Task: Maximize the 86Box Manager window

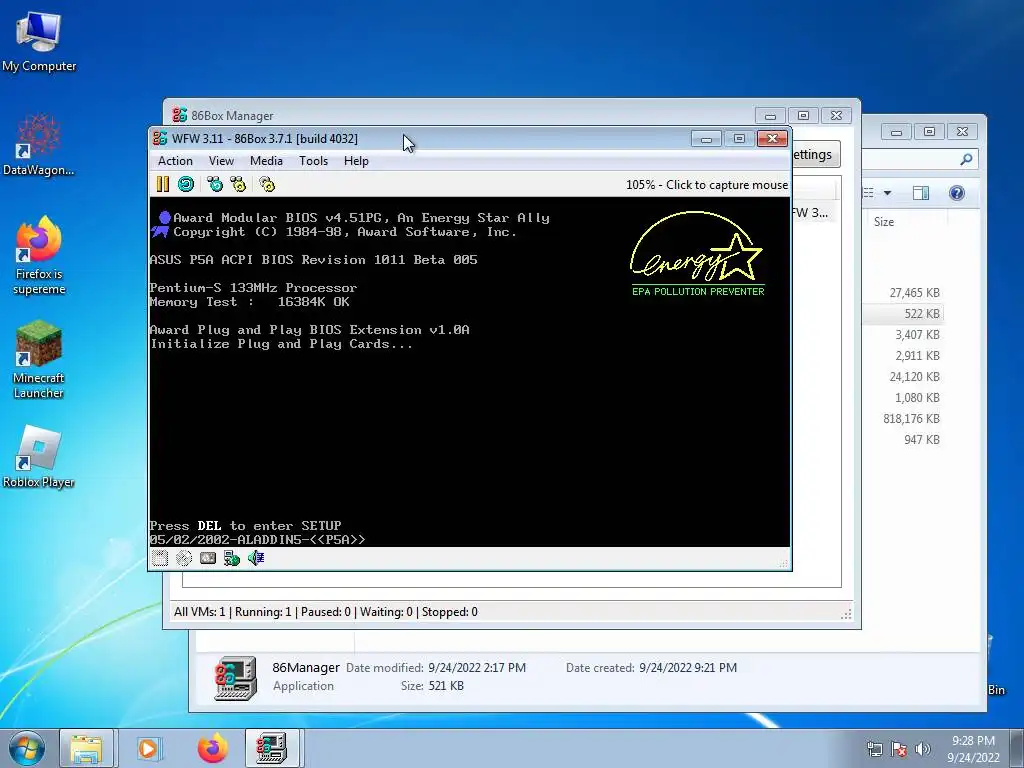Action: [x=803, y=116]
